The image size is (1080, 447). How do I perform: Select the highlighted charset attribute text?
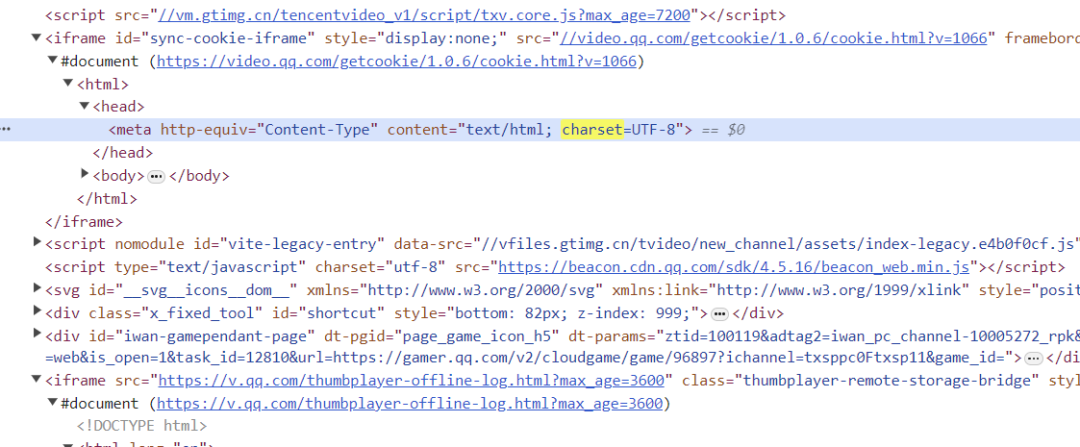point(592,129)
